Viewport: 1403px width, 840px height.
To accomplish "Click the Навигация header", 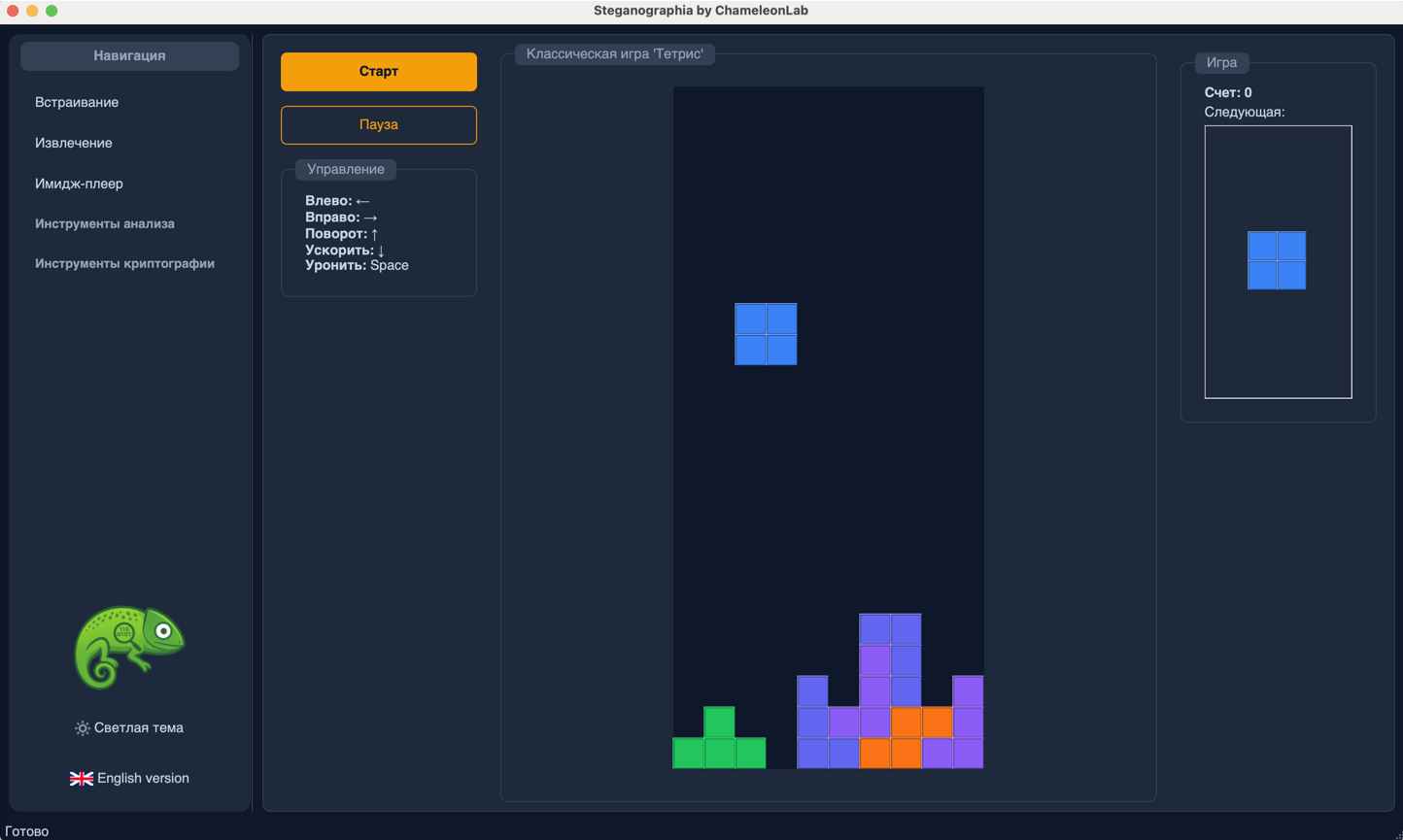I will 130,56.
